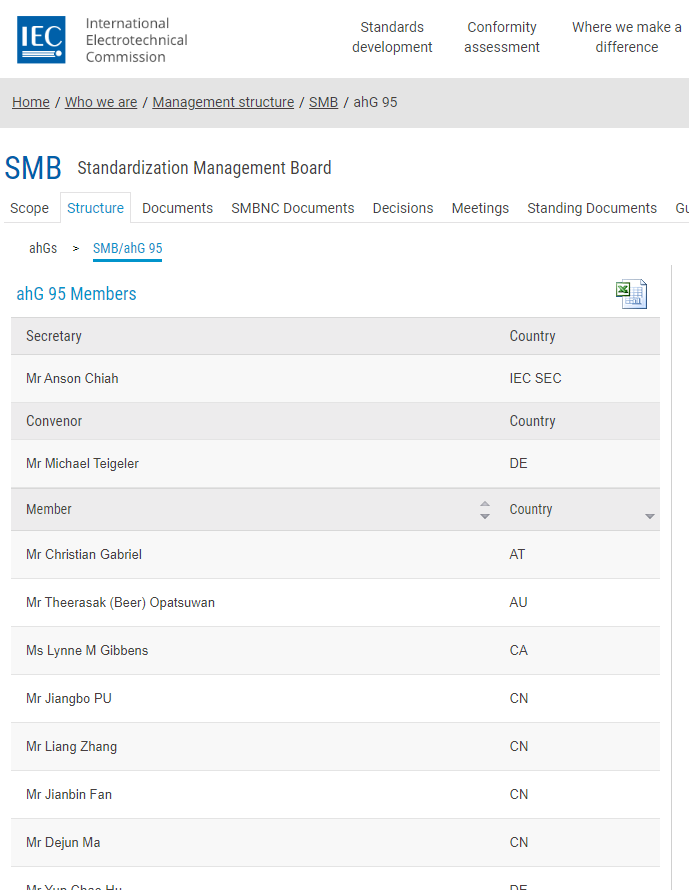Select member Mr Theerasak (Beer) Opatsuwan
Screen dimensions: 689x890
tap(120, 603)
